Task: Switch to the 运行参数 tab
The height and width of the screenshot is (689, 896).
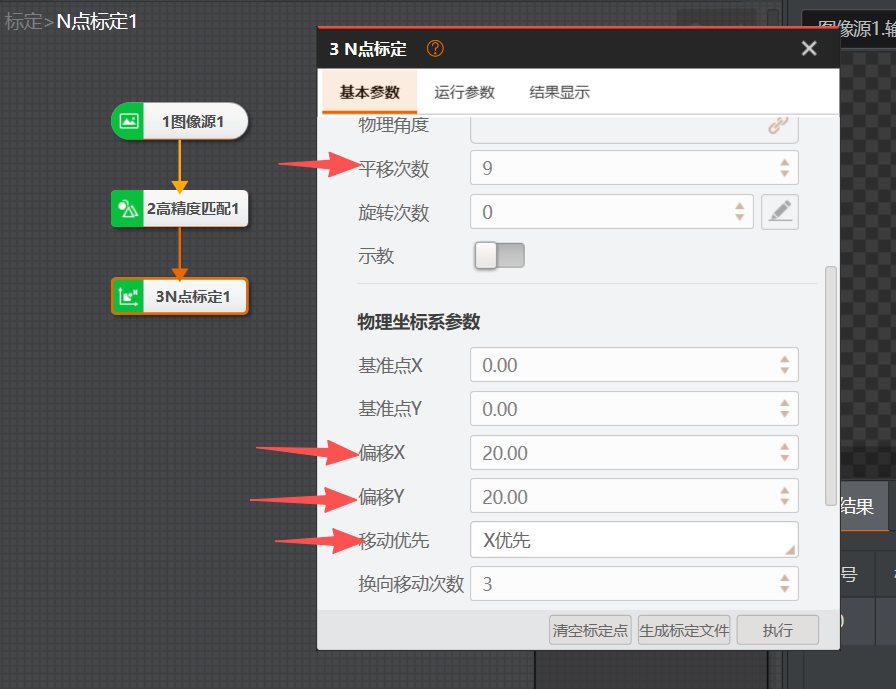Action: pyautogui.click(x=464, y=93)
